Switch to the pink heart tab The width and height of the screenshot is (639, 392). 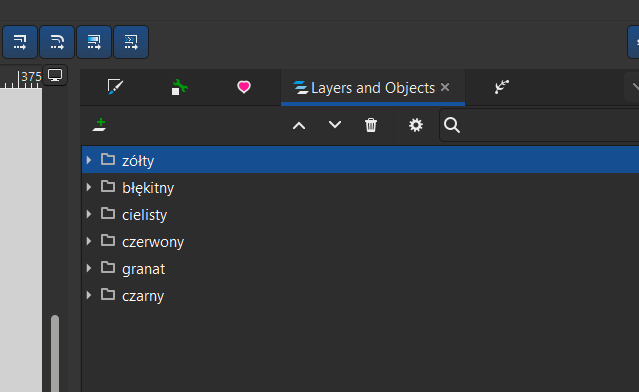[x=244, y=87]
